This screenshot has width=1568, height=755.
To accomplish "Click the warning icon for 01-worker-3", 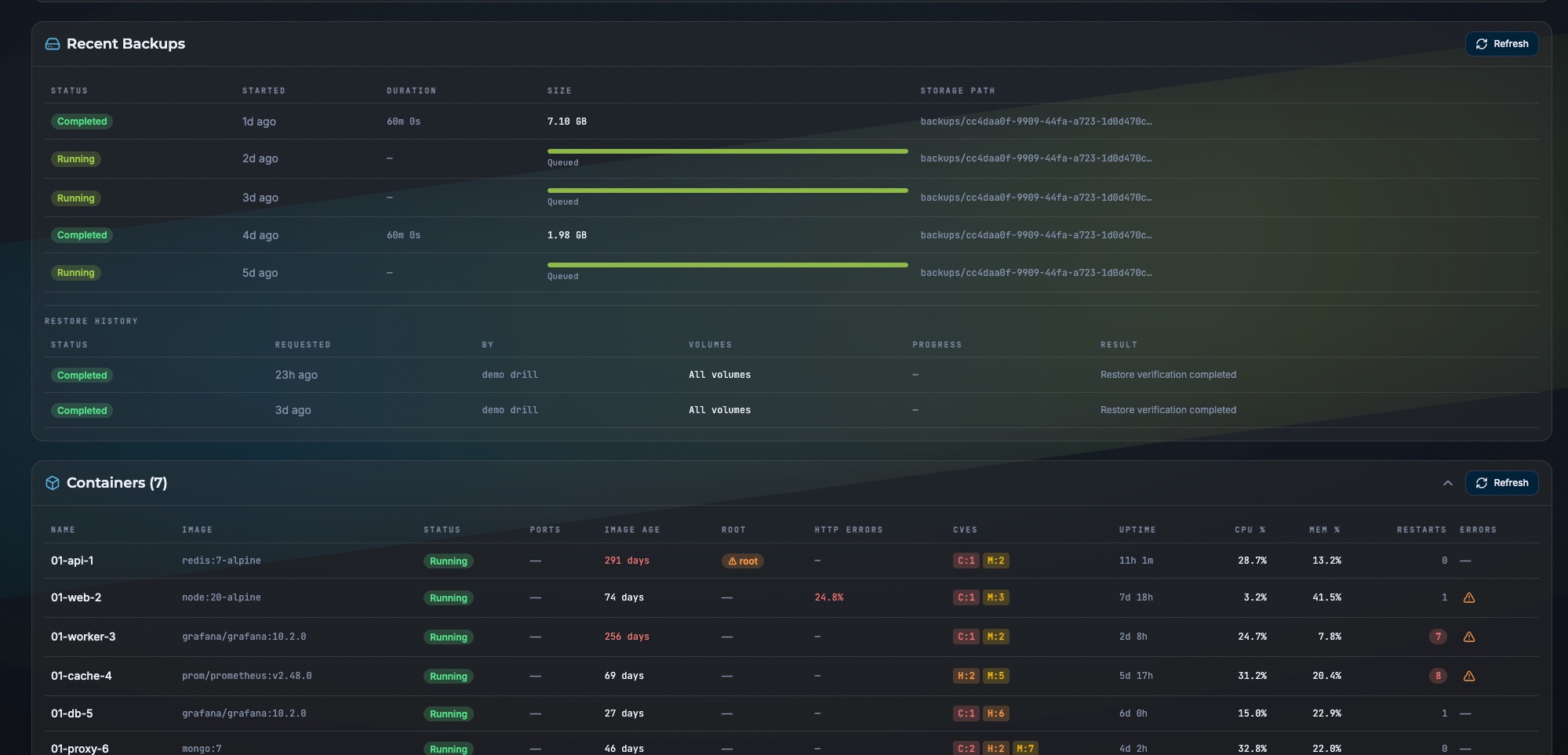I will click(x=1468, y=637).
